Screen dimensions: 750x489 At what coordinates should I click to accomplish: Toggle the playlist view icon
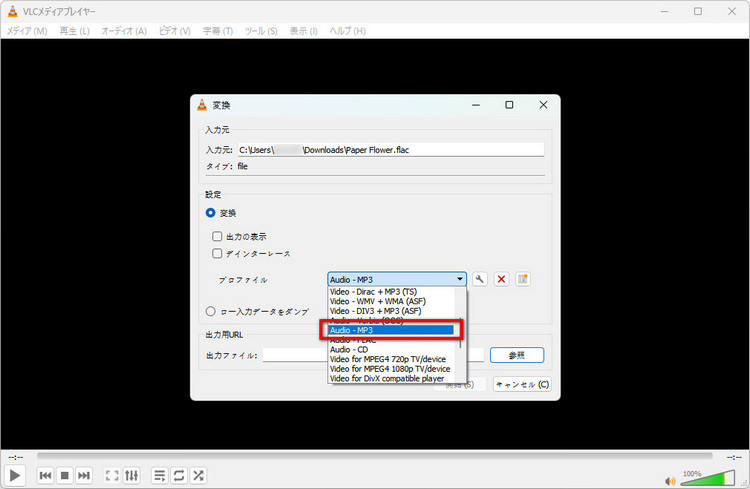click(159, 475)
